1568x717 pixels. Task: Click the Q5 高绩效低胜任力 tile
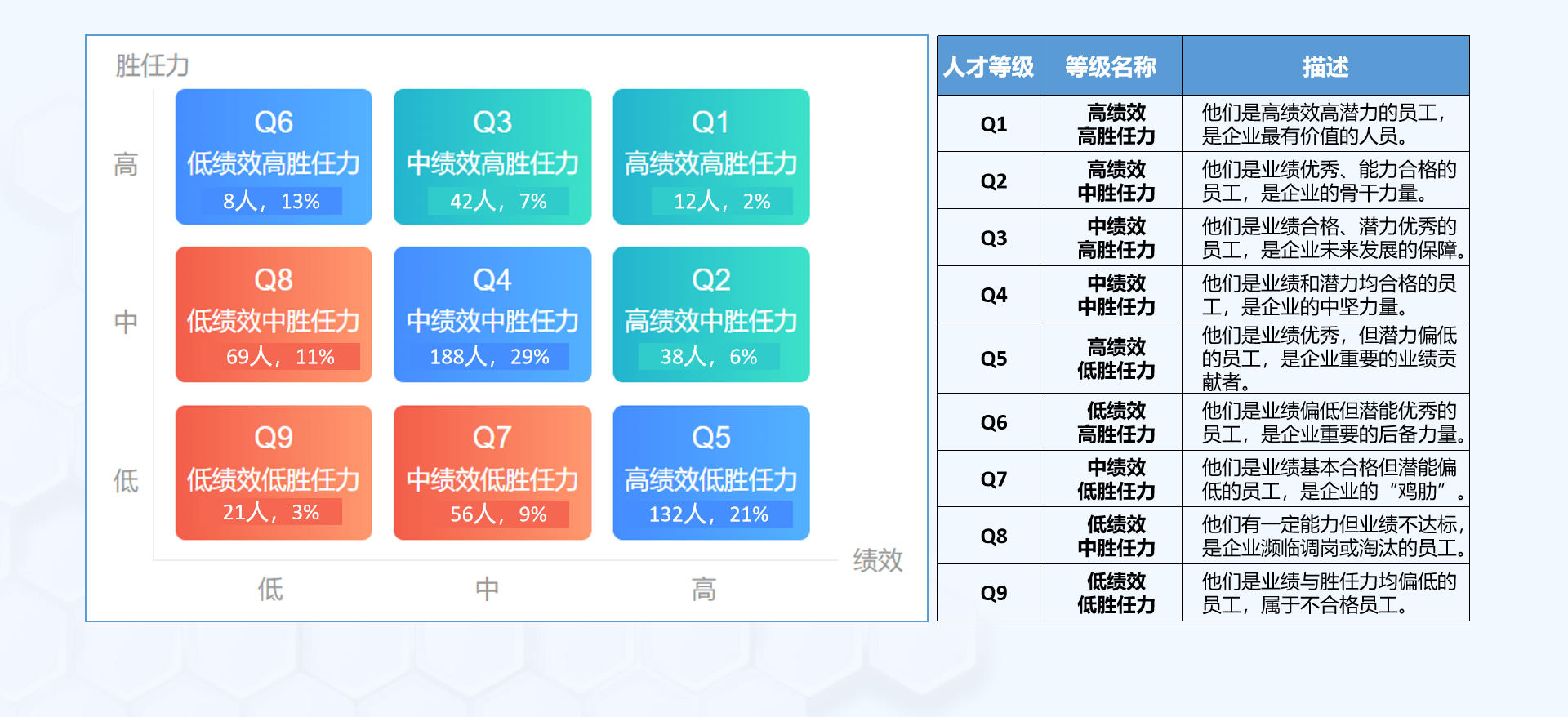click(x=710, y=471)
